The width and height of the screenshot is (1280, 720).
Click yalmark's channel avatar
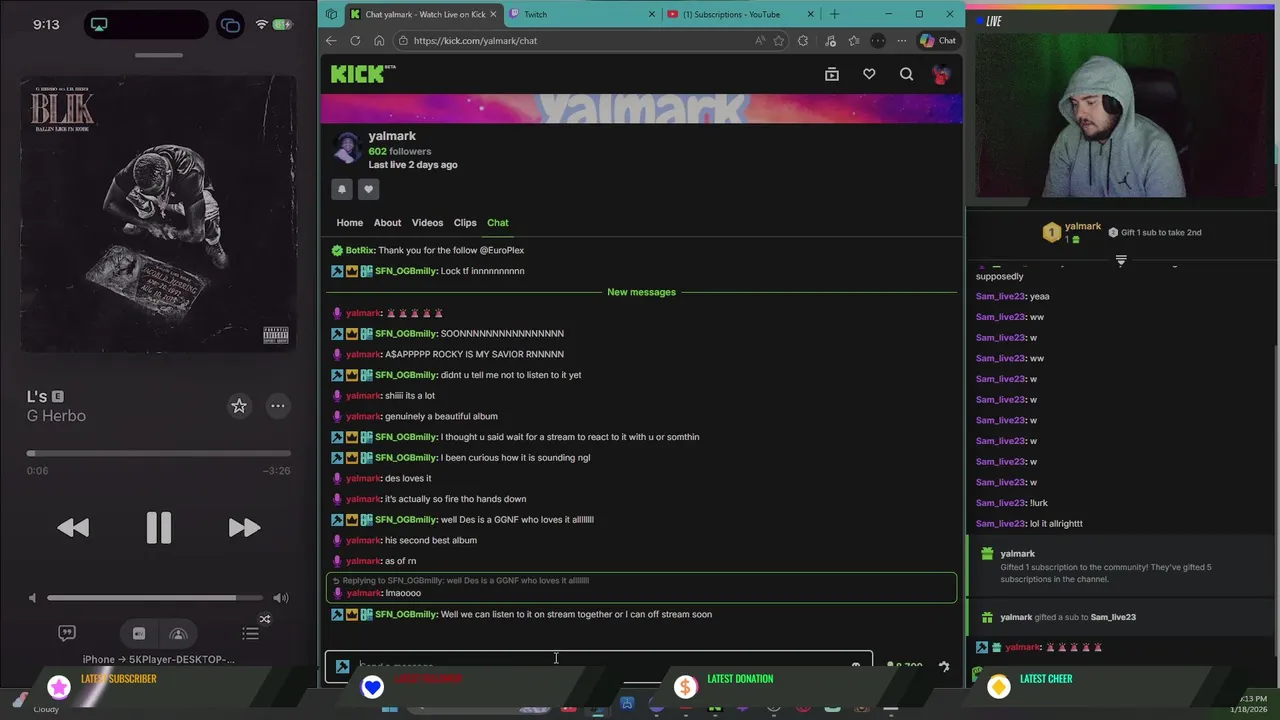click(x=347, y=148)
